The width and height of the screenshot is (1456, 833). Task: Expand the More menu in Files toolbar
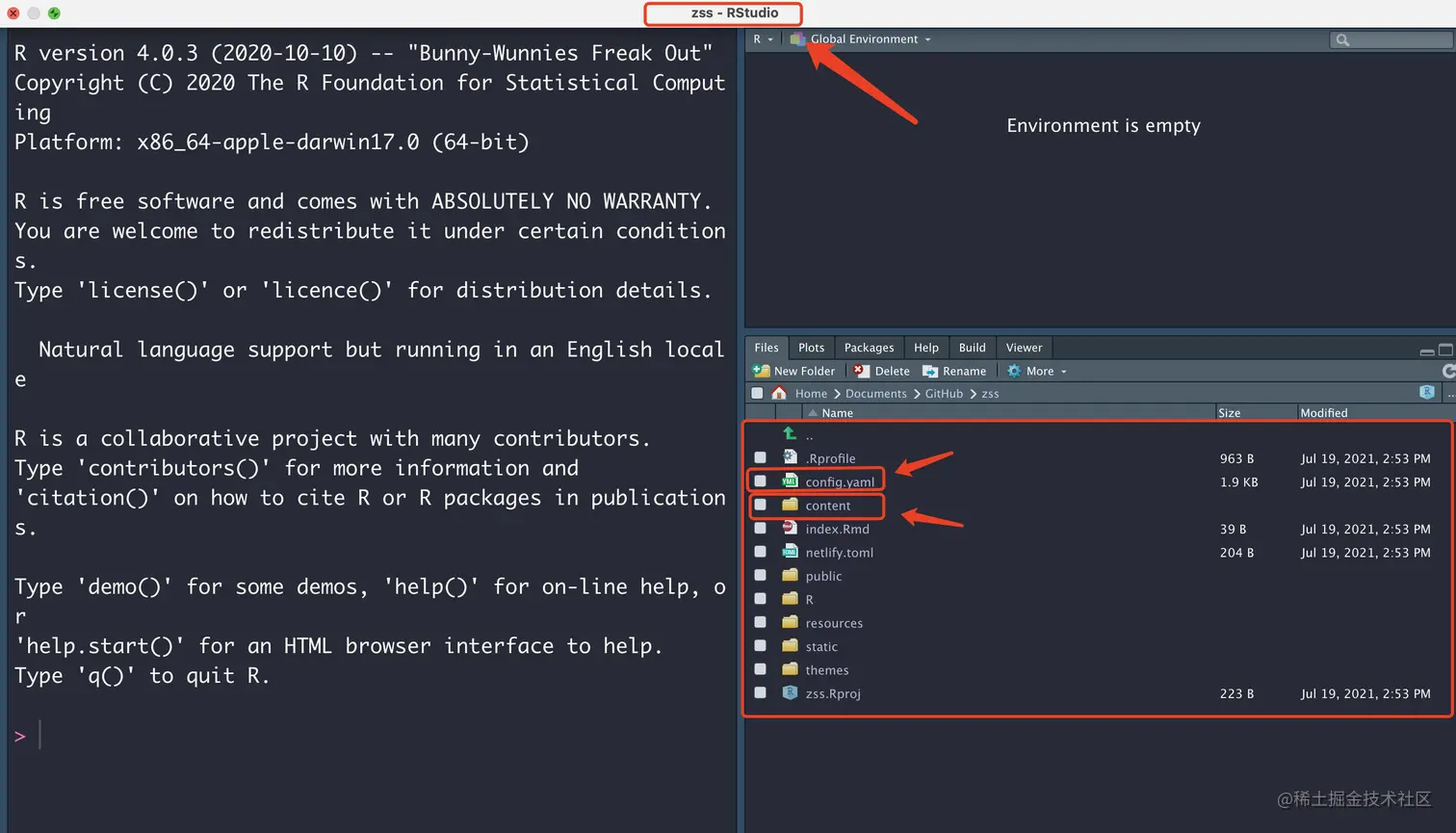[x=1037, y=371]
